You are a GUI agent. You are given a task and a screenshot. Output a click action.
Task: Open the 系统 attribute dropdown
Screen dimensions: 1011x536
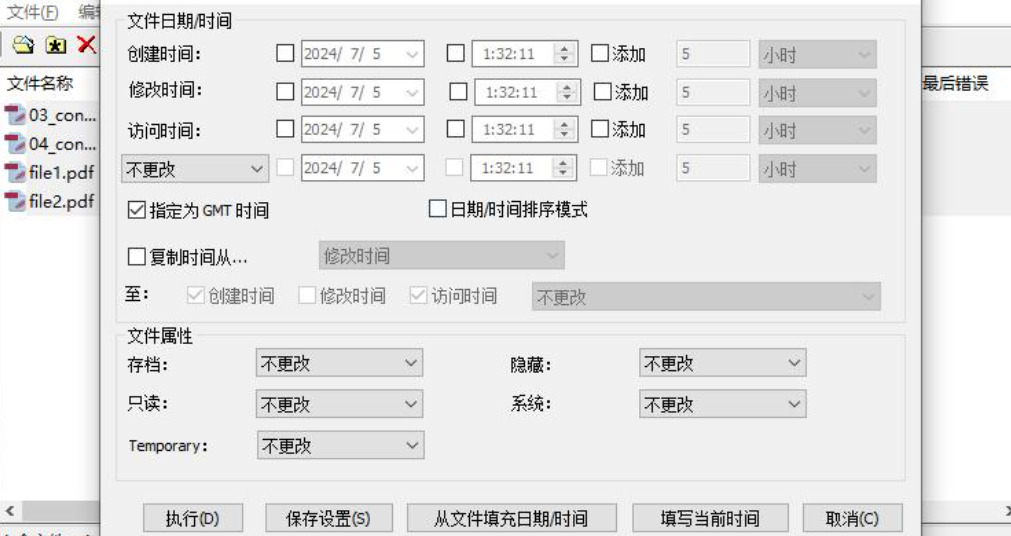723,404
